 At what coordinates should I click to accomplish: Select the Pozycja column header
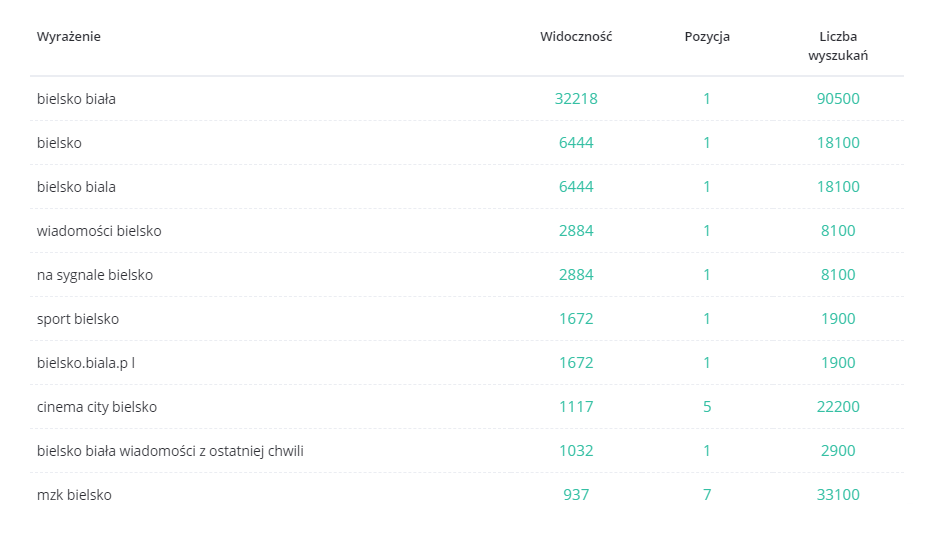pyautogui.click(x=707, y=37)
